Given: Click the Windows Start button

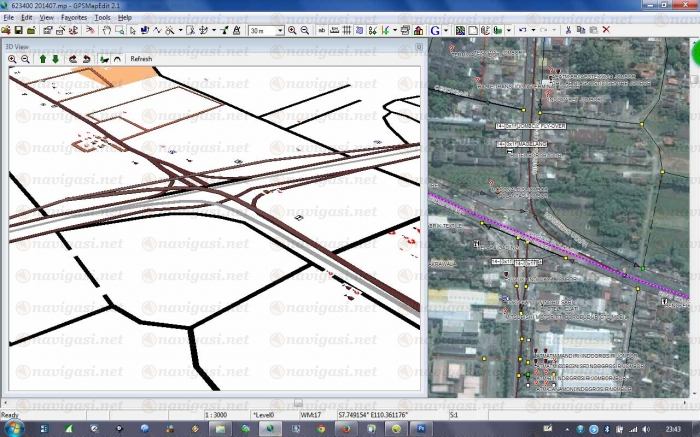Looking at the screenshot, I should tap(14, 428).
